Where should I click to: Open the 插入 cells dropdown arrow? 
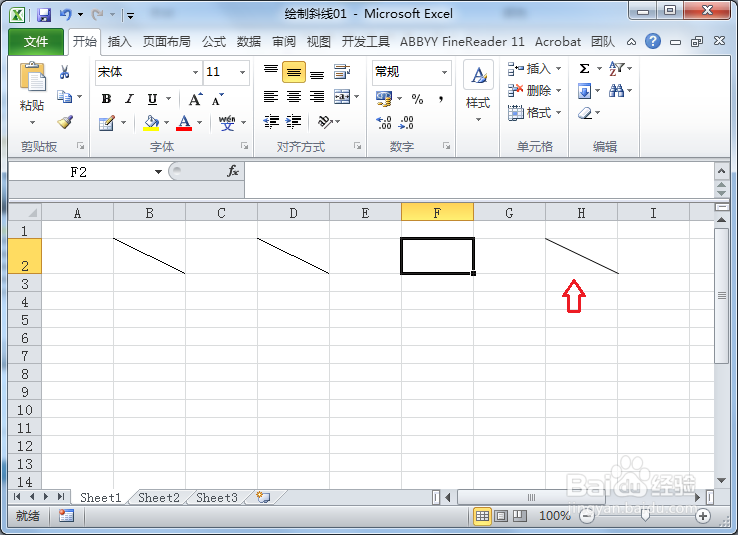click(x=559, y=69)
